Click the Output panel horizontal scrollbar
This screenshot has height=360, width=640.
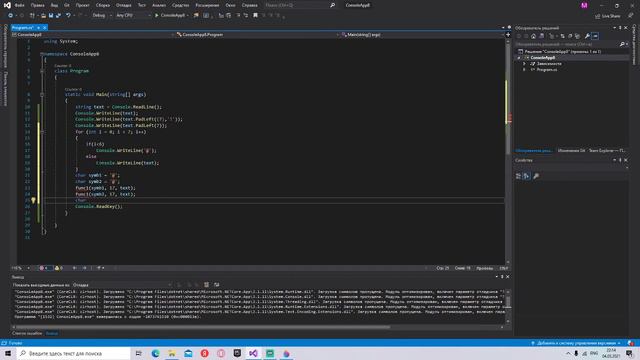click(x=257, y=327)
